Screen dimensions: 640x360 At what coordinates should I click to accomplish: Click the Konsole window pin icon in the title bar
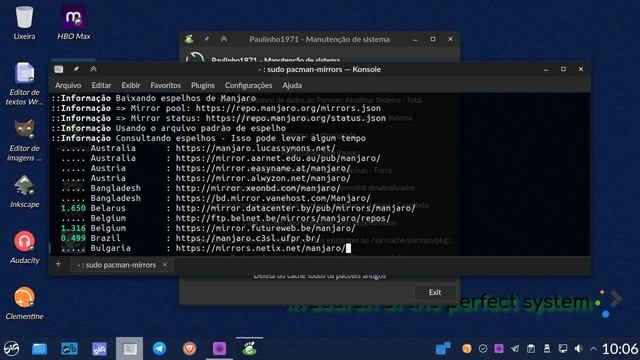pyautogui.click(x=76, y=69)
